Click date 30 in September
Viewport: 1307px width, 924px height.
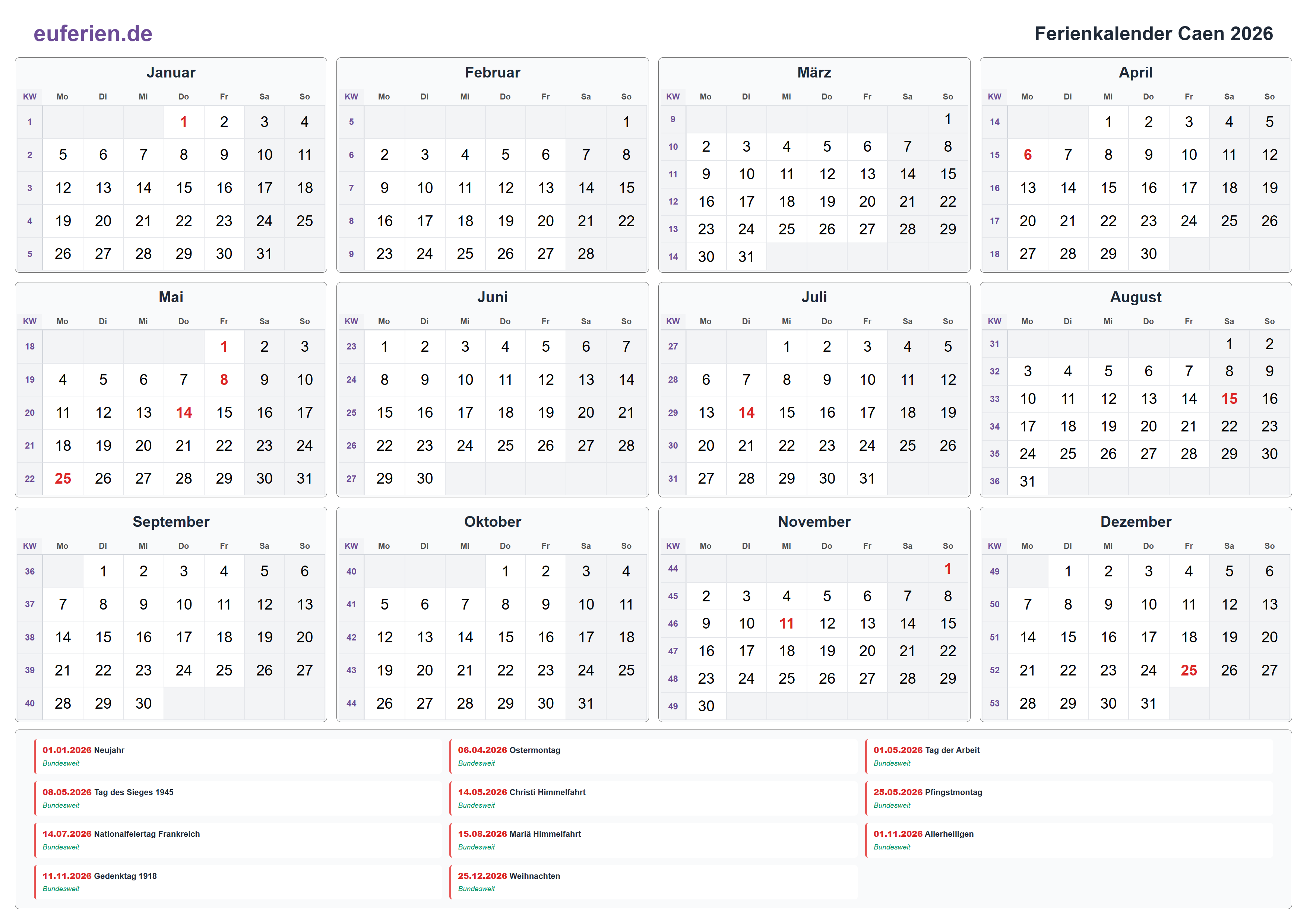coord(143,704)
